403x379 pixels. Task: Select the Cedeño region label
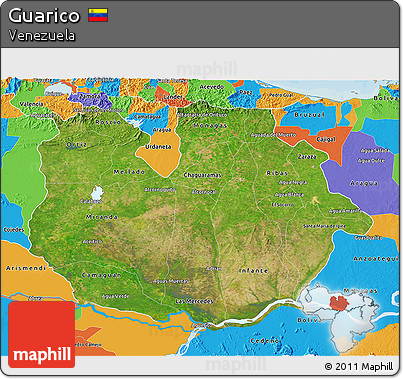[265, 341]
